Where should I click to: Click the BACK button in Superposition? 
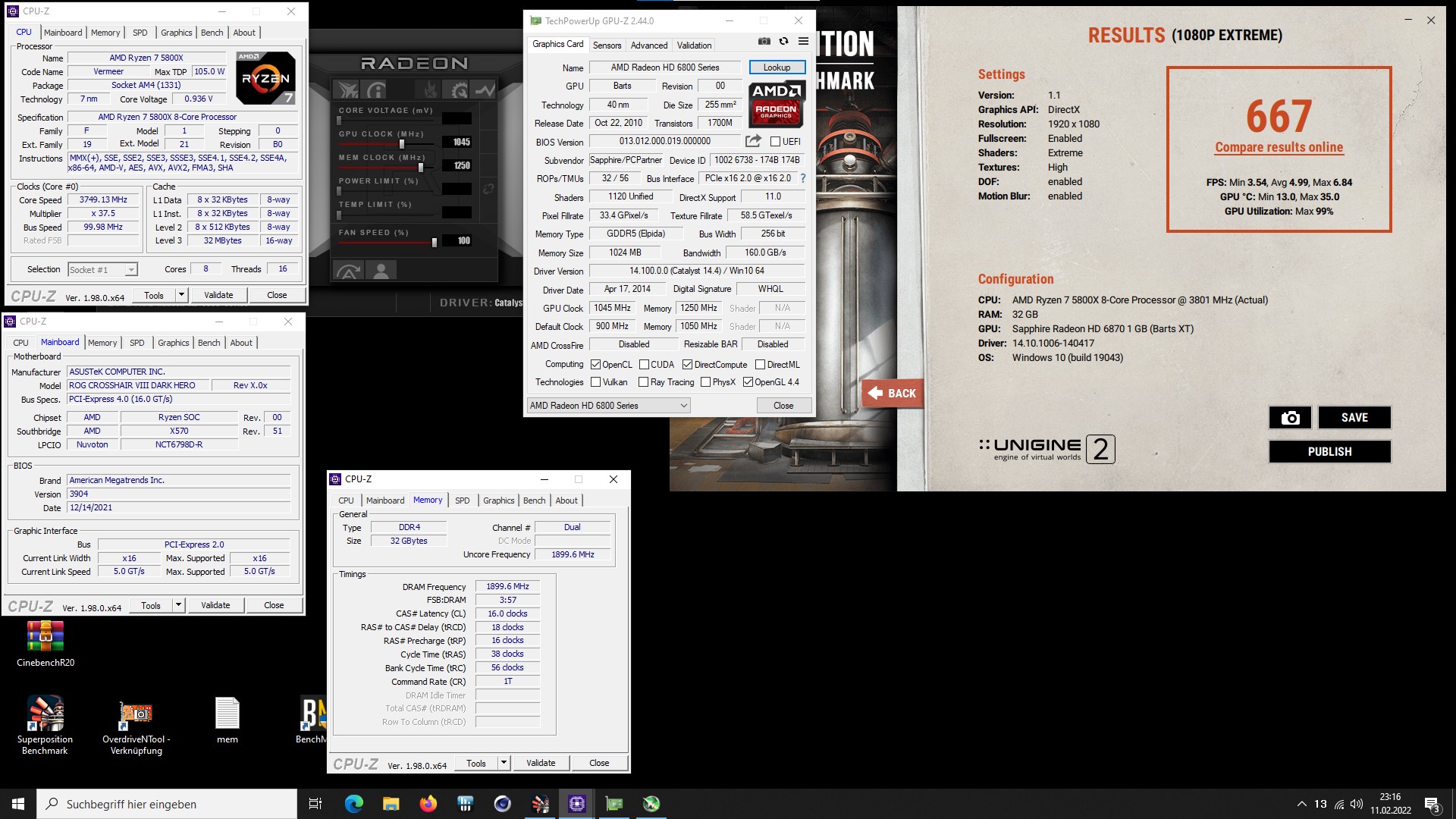893,393
